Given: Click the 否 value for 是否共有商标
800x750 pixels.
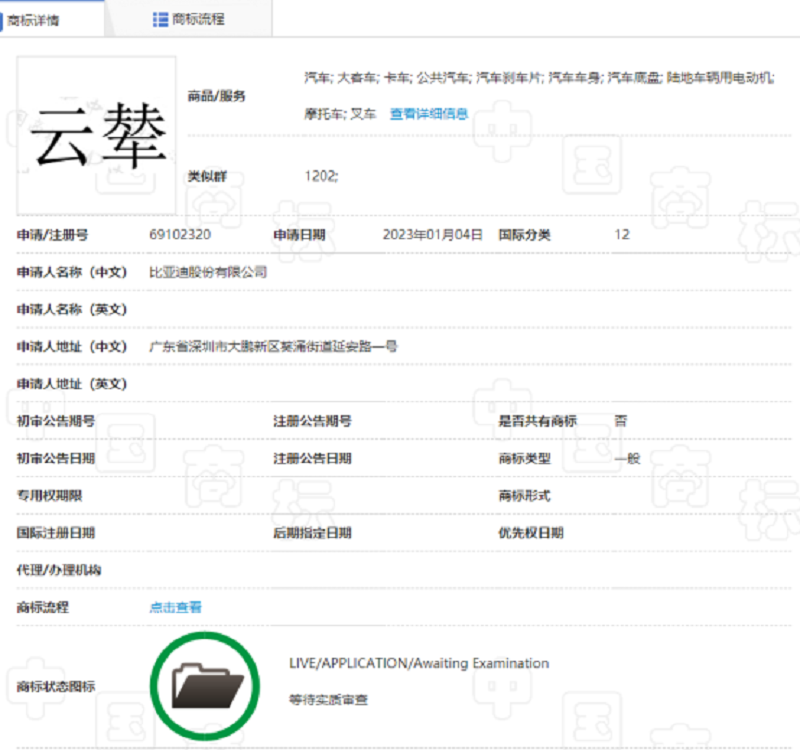Looking at the screenshot, I should click(621, 421).
